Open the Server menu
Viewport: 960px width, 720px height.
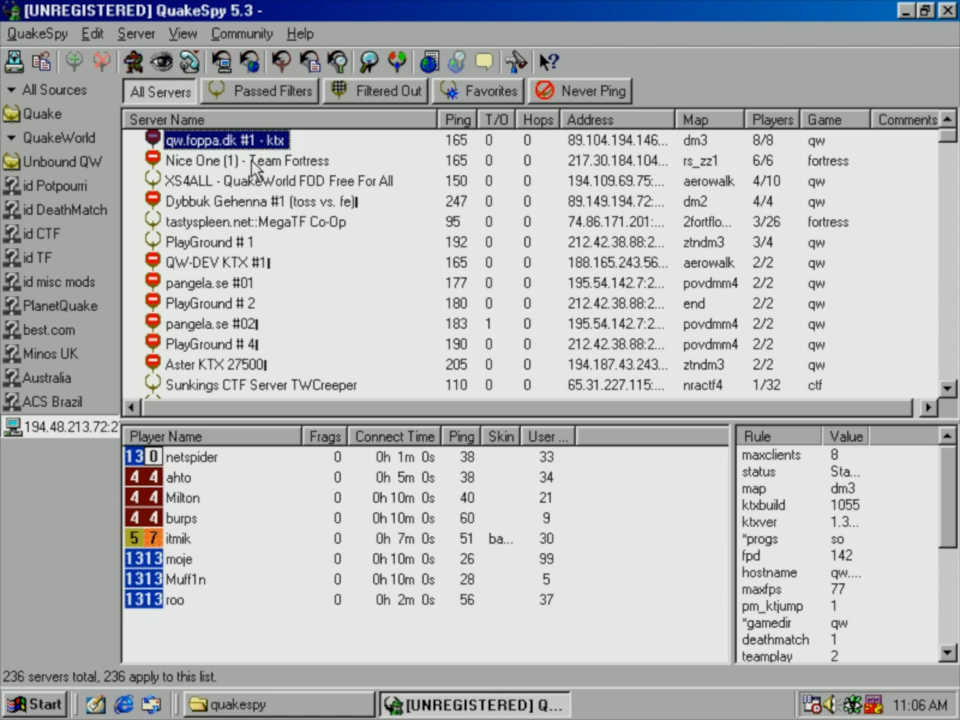135,34
